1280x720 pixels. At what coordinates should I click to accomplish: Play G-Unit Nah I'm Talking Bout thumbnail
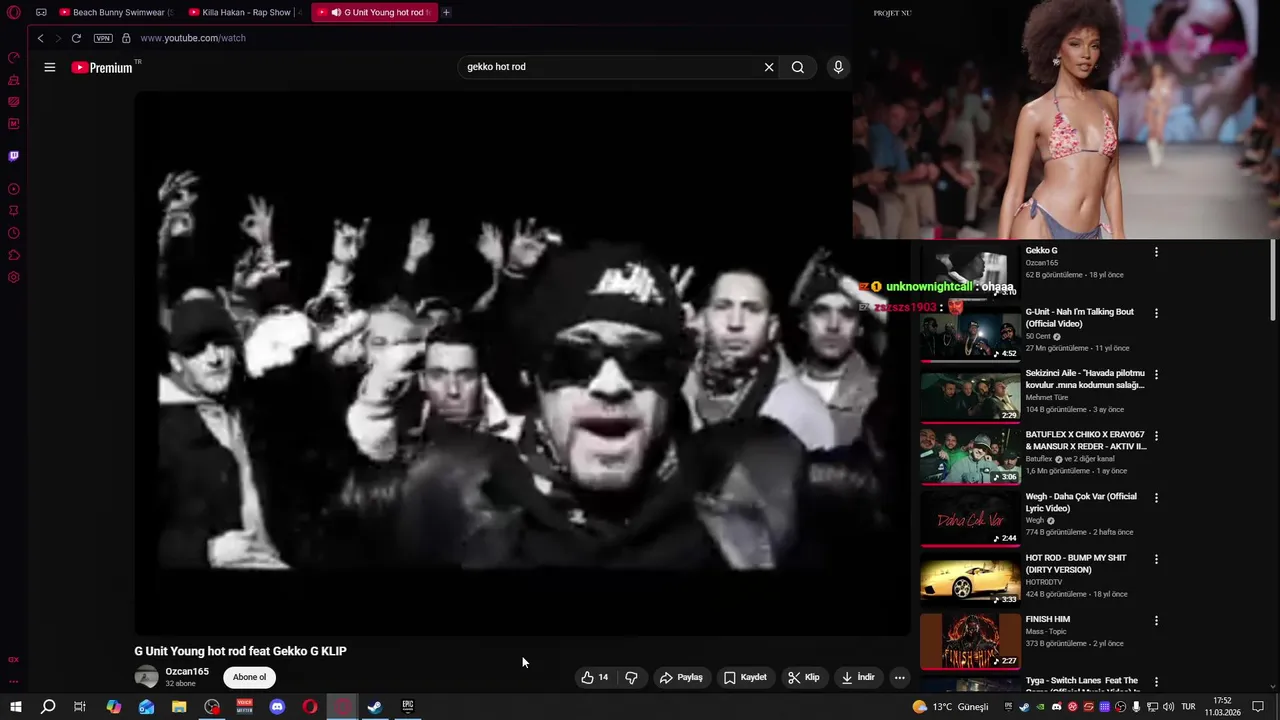(970, 335)
